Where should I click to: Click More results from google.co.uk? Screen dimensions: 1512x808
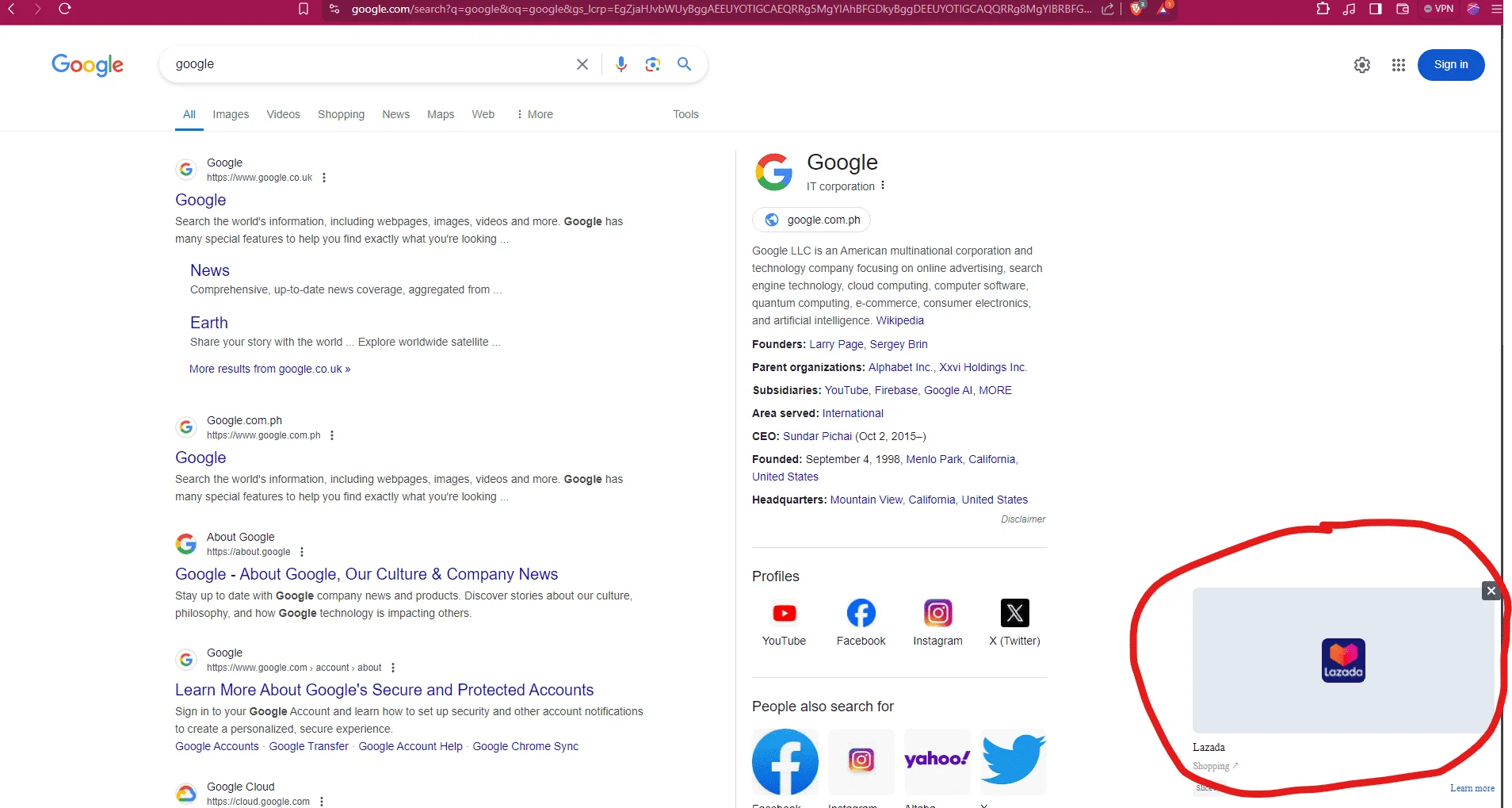(x=269, y=369)
